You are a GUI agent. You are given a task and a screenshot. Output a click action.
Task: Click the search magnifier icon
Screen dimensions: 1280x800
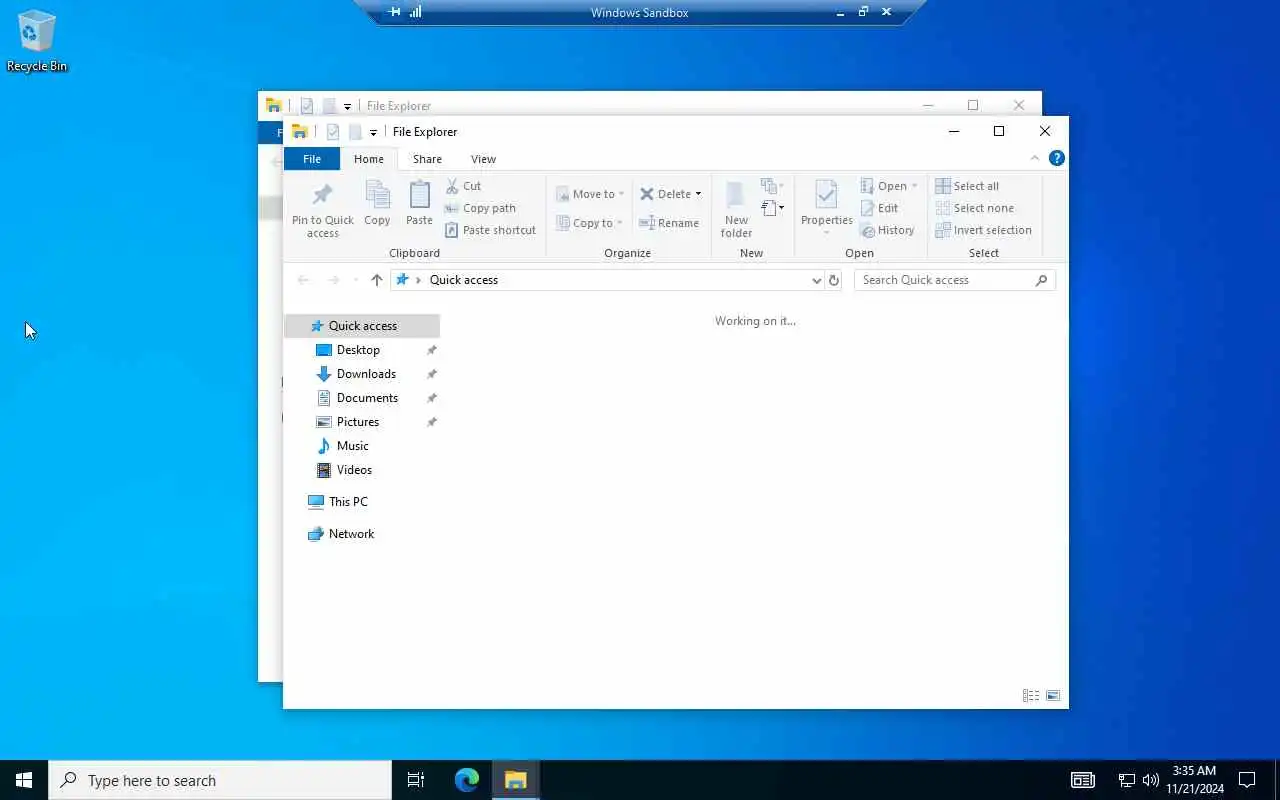click(x=1041, y=280)
